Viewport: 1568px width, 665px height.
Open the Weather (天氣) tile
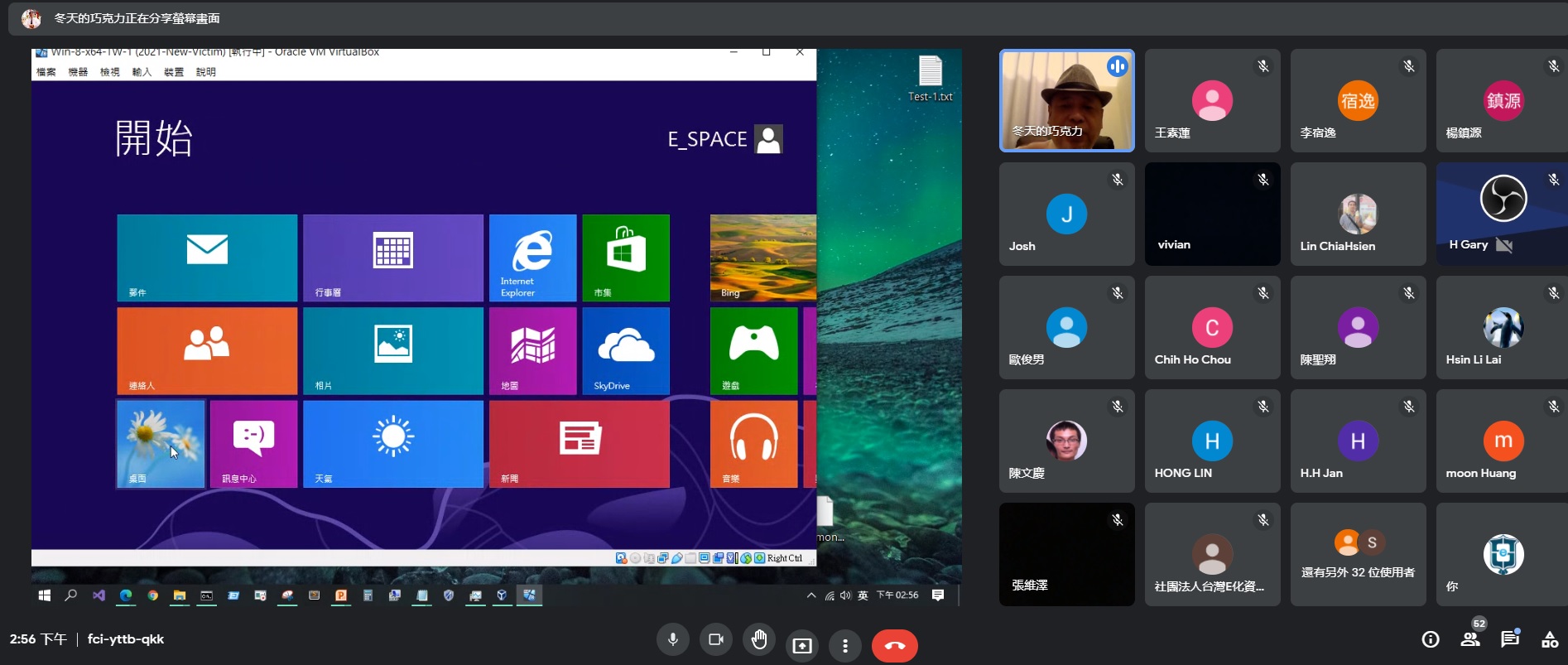(x=393, y=444)
